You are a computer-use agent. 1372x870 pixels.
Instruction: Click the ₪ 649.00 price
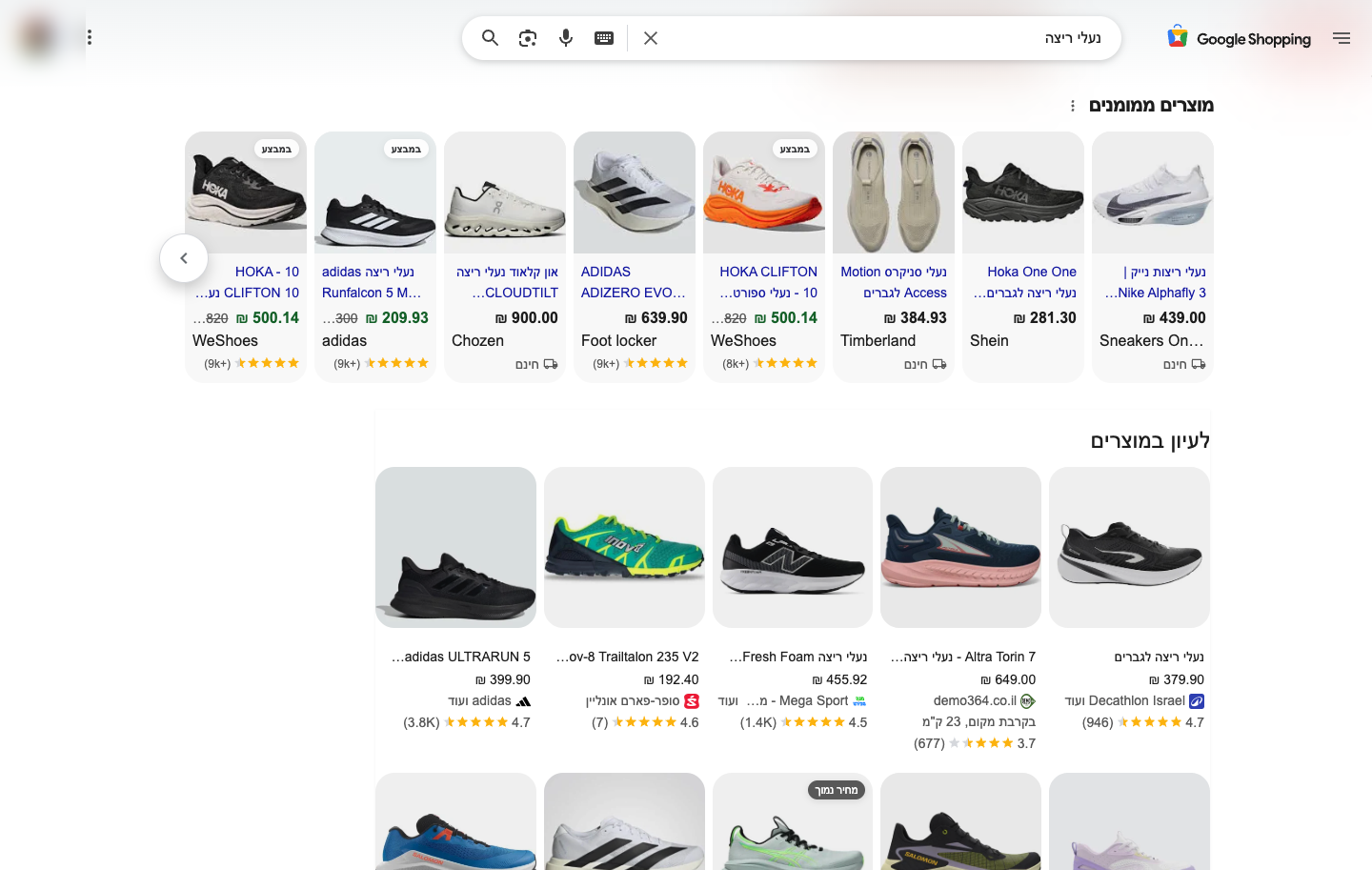1008,679
